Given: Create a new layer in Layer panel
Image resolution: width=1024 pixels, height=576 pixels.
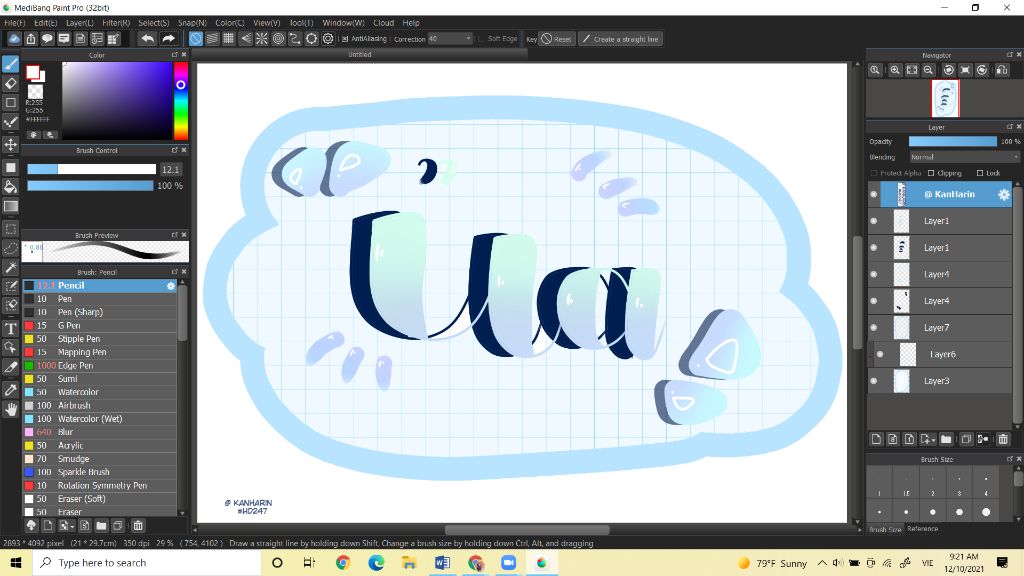Looking at the screenshot, I should [876, 439].
